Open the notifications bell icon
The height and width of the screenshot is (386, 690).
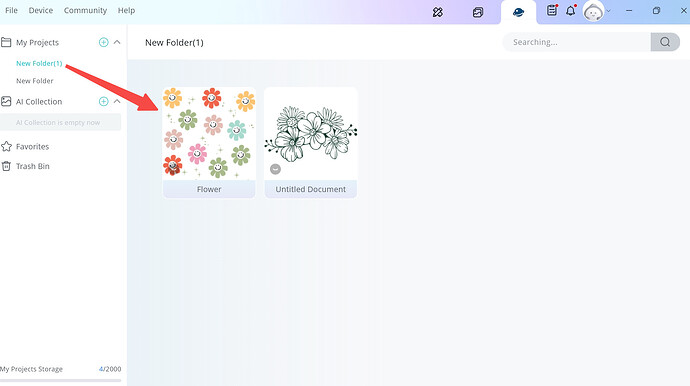coord(571,10)
